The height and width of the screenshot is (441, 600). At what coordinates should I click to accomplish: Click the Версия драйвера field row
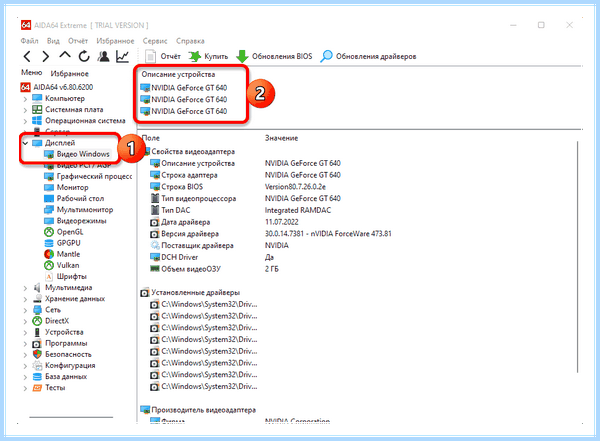pyautogui.click(x=271, y=234)
